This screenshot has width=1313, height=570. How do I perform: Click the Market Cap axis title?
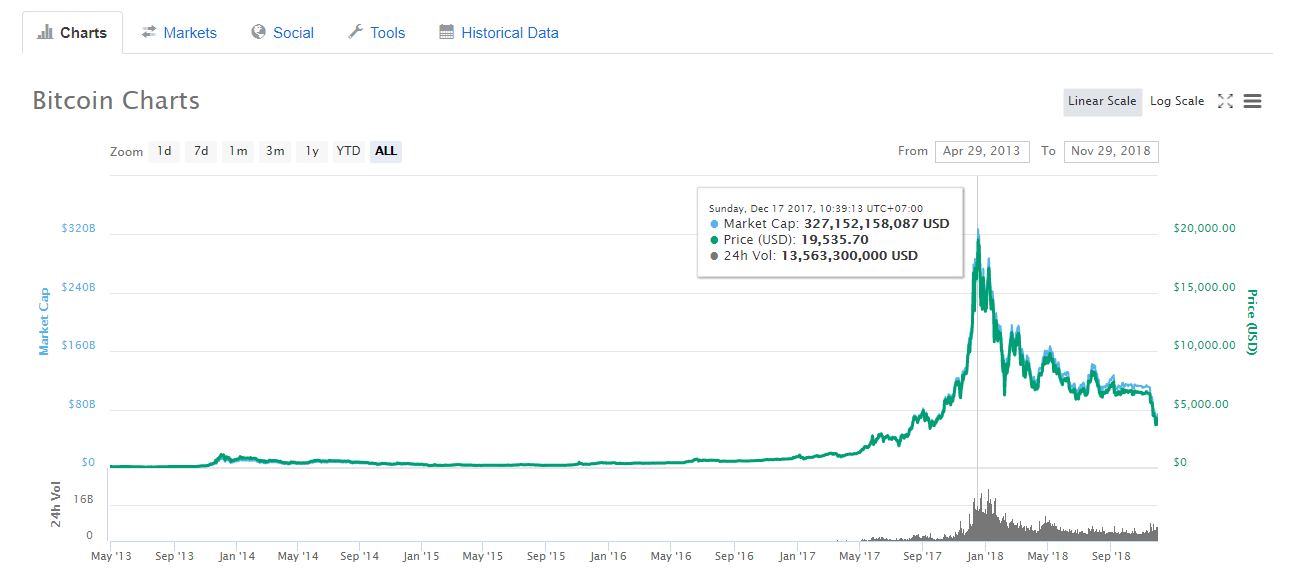click(x=44, y=321)
